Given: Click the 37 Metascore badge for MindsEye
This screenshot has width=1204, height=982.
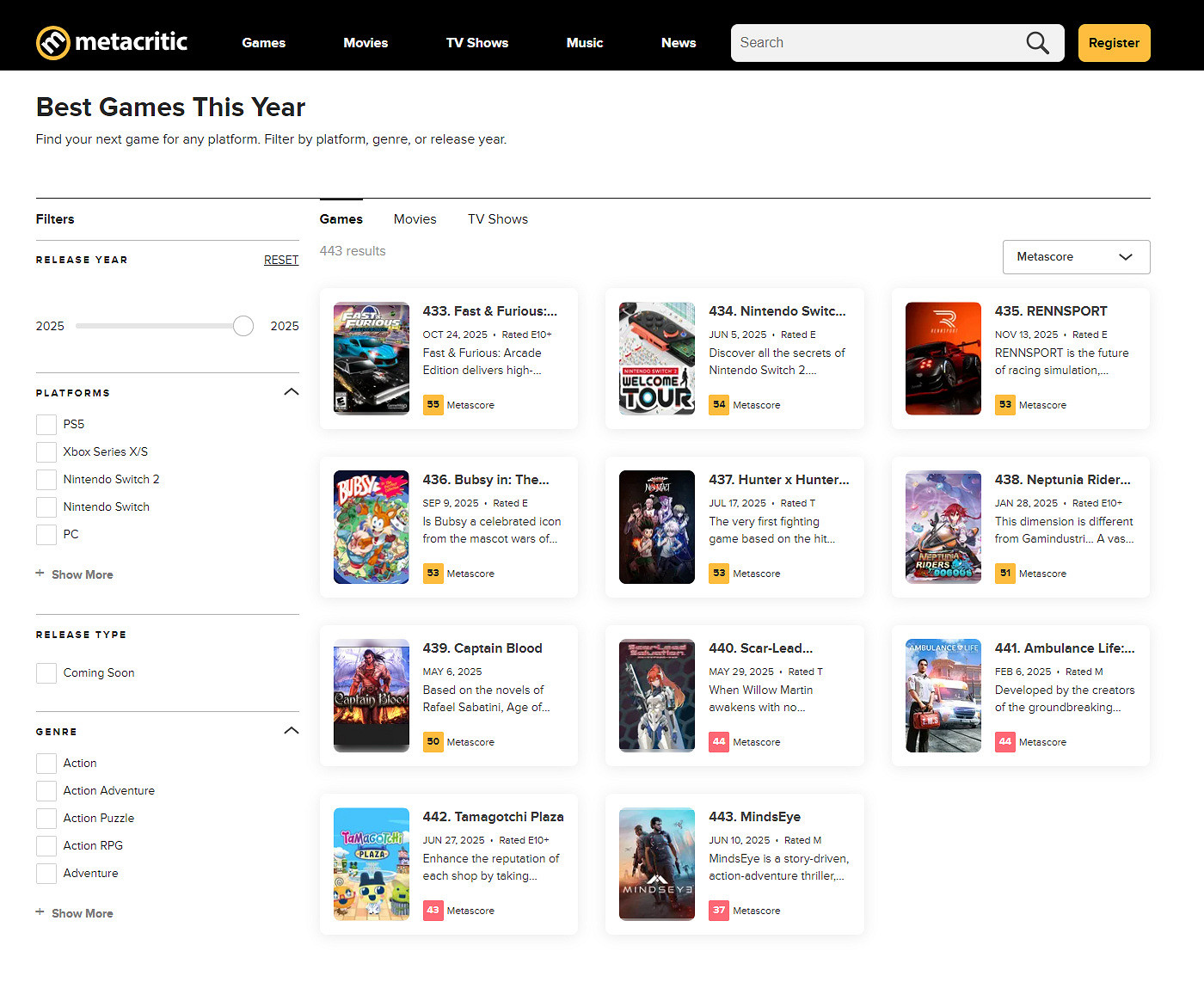Looking at the screenshot, I should (719, 911).
